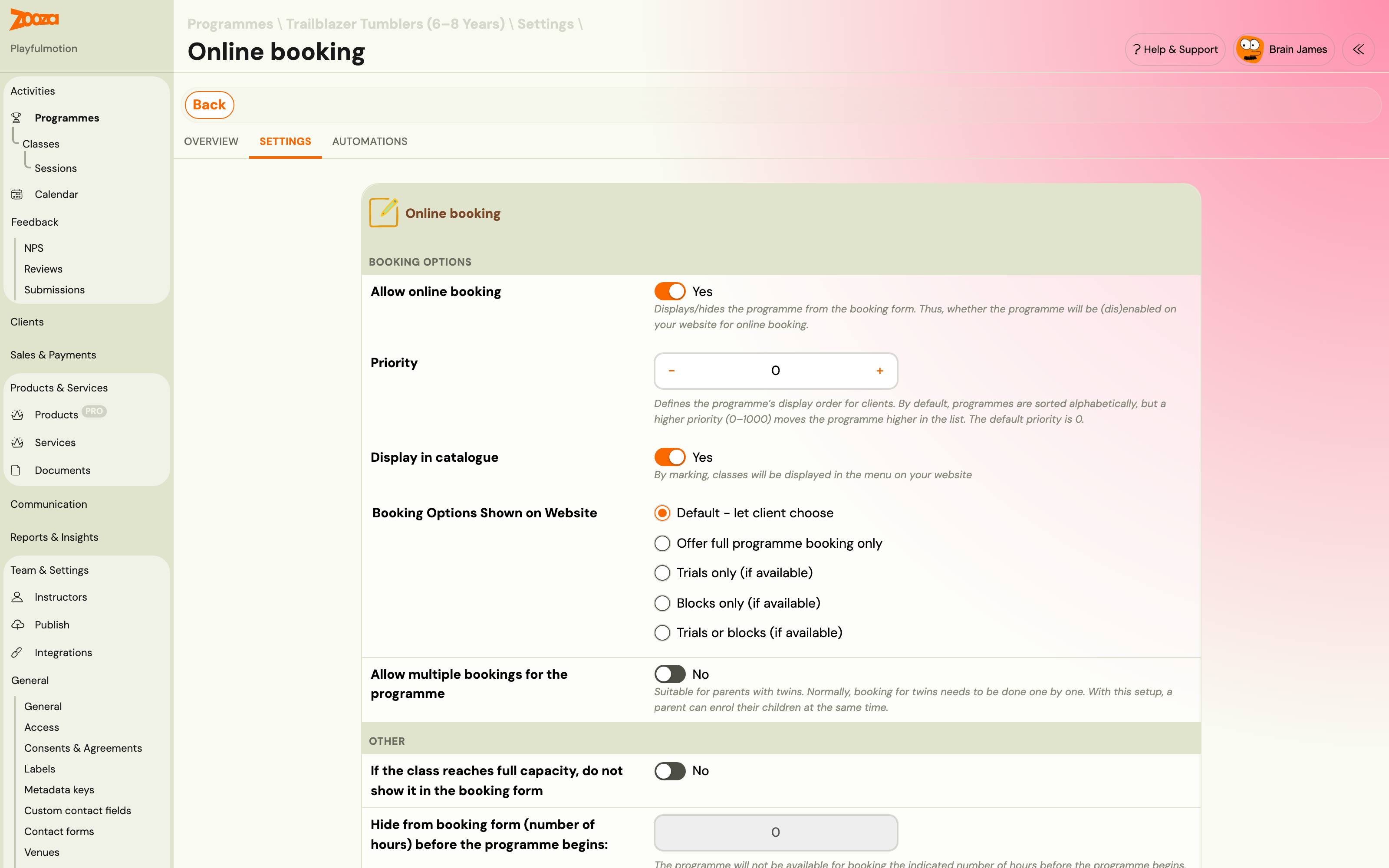Click the Priority value field
1389x868 pixels.
point(775,371)
